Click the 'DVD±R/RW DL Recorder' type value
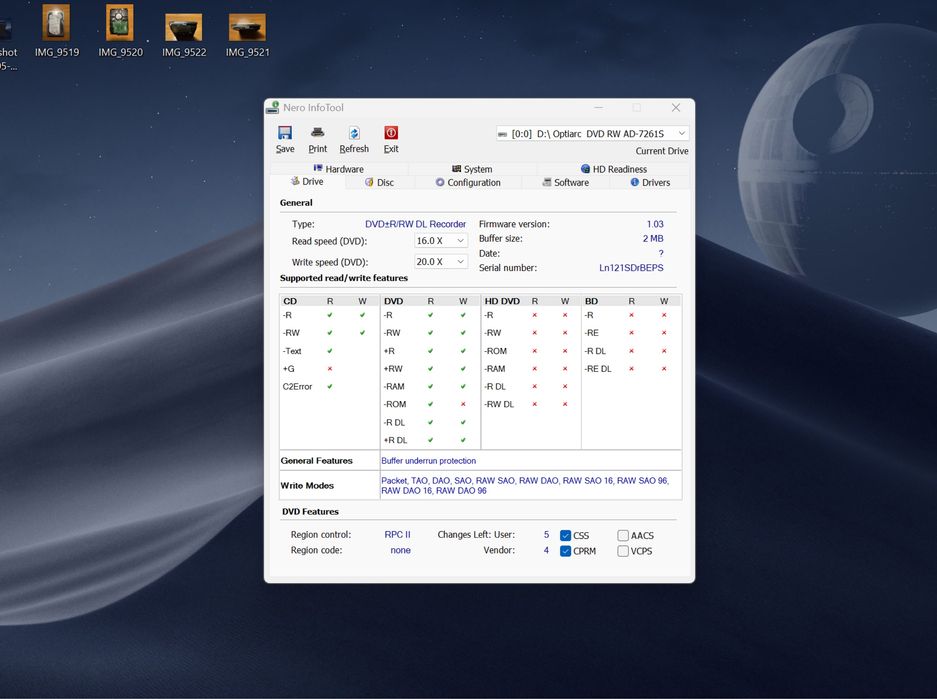 (415, 224)
